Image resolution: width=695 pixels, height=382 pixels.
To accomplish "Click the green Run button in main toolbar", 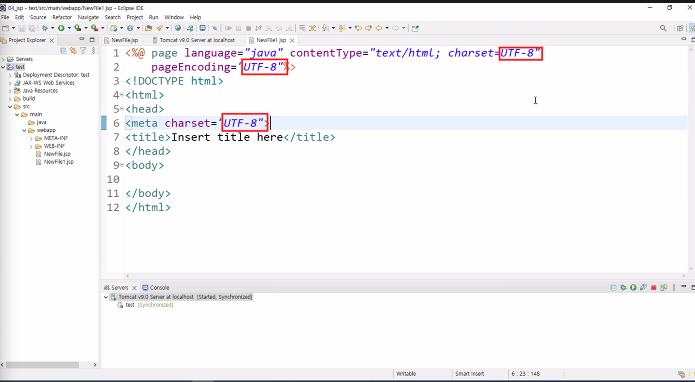I will pyautogui.click(x=61, y=28).
